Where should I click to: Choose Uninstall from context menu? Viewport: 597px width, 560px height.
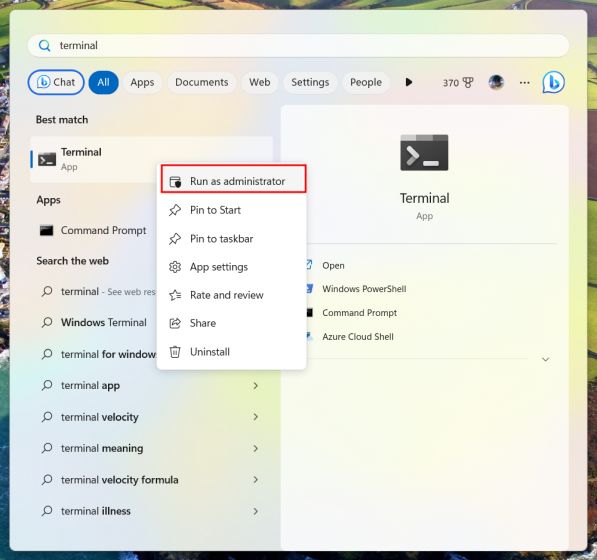pyautogui.click(x=231, y=352)
